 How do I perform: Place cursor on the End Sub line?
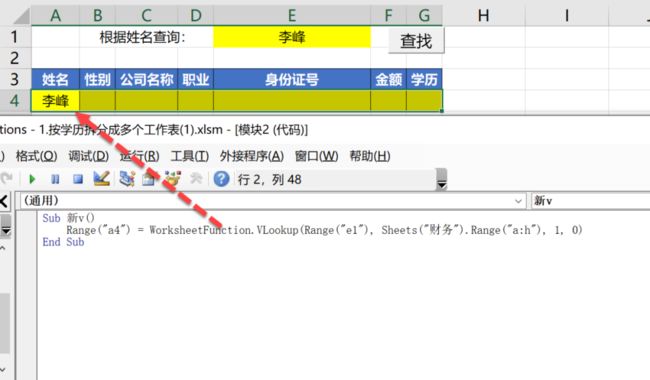[x=63, y=242]
